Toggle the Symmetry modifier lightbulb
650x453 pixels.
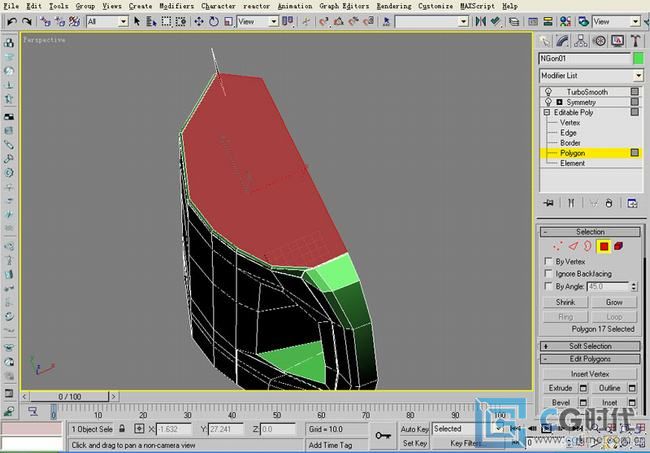point(548,102)
